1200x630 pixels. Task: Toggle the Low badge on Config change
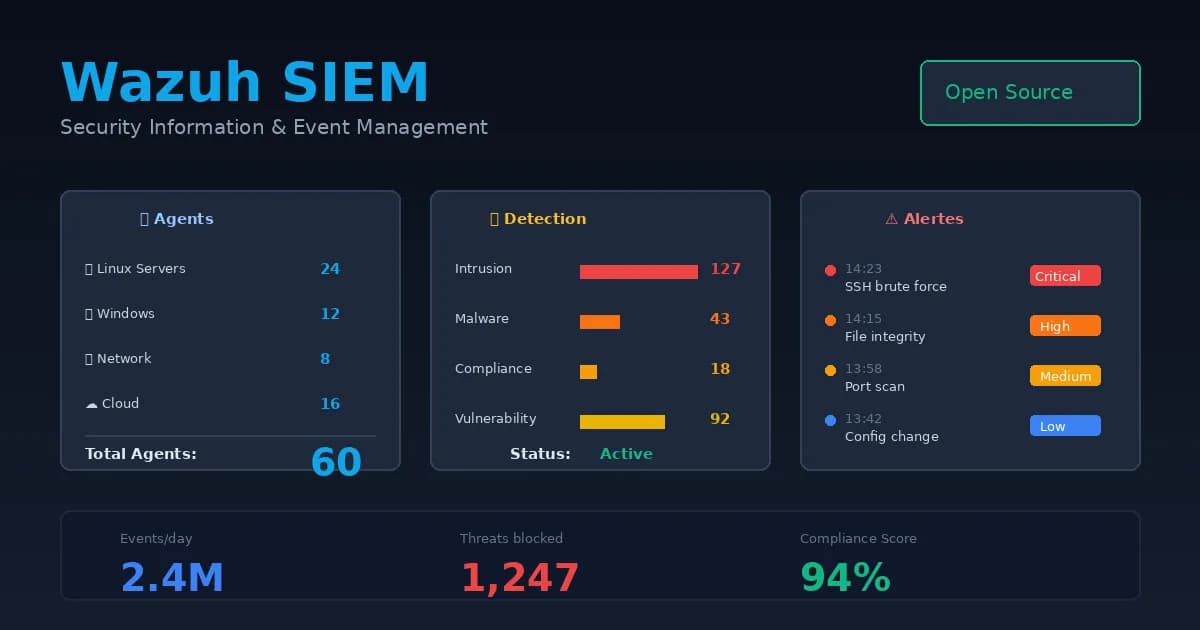(x=1064, y=425)
